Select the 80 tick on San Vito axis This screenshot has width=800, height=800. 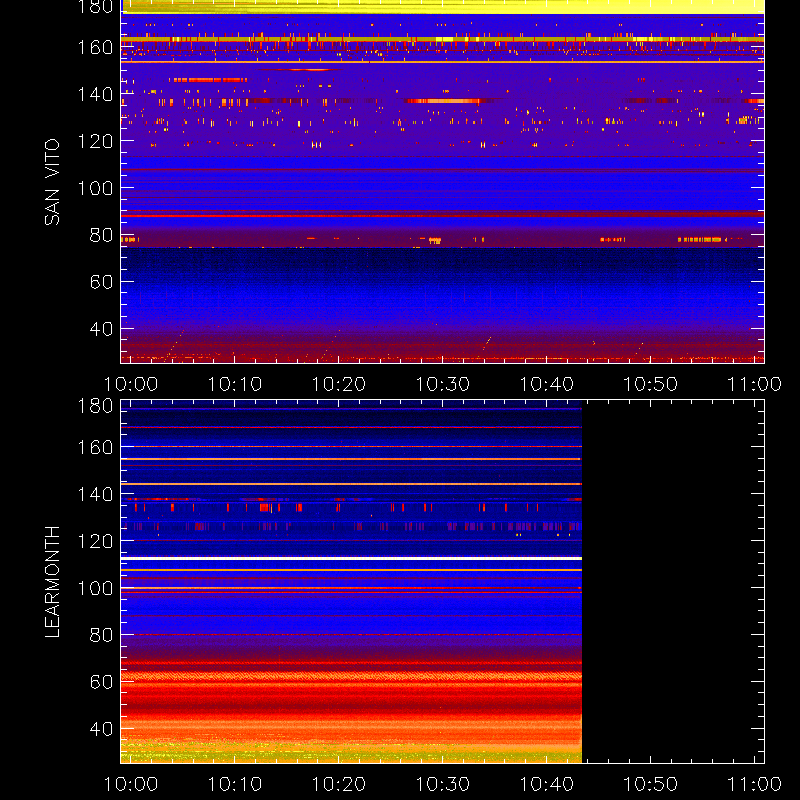tap(101, 235)
